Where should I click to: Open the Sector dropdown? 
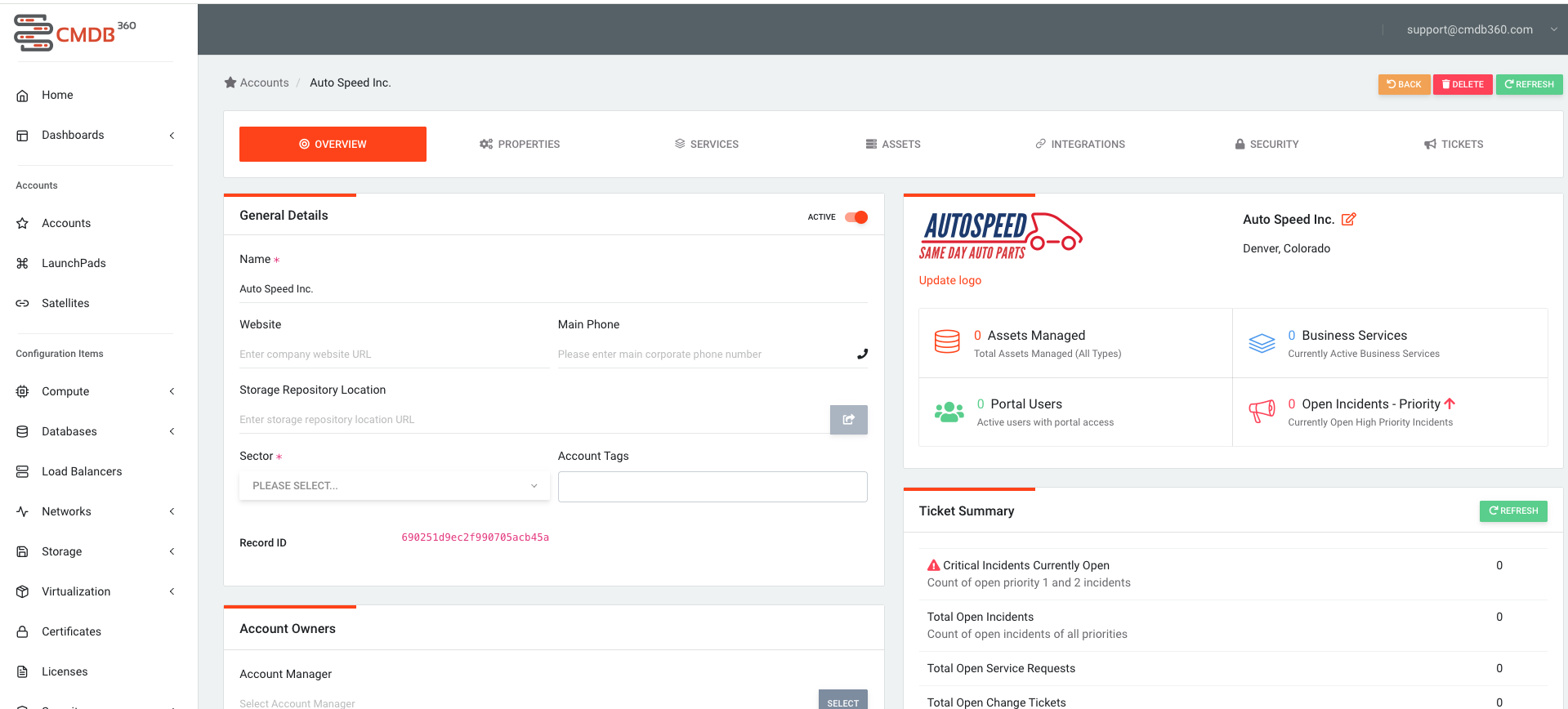(x=395, y=485)
